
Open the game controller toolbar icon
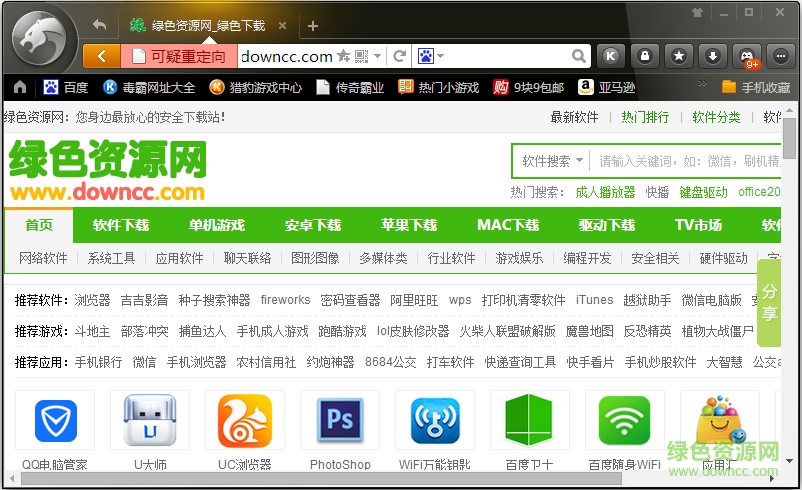point(746,56)
